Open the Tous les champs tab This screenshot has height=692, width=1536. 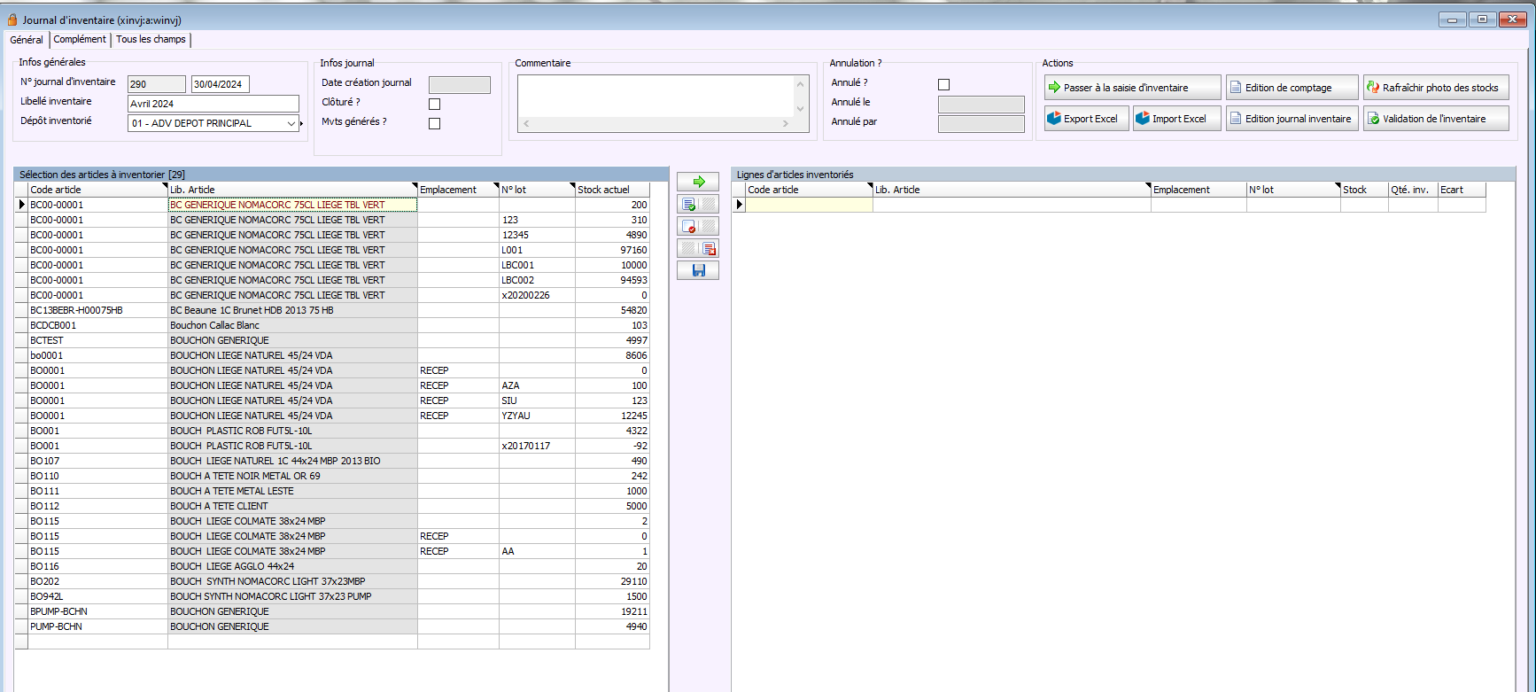coord(150,40)
